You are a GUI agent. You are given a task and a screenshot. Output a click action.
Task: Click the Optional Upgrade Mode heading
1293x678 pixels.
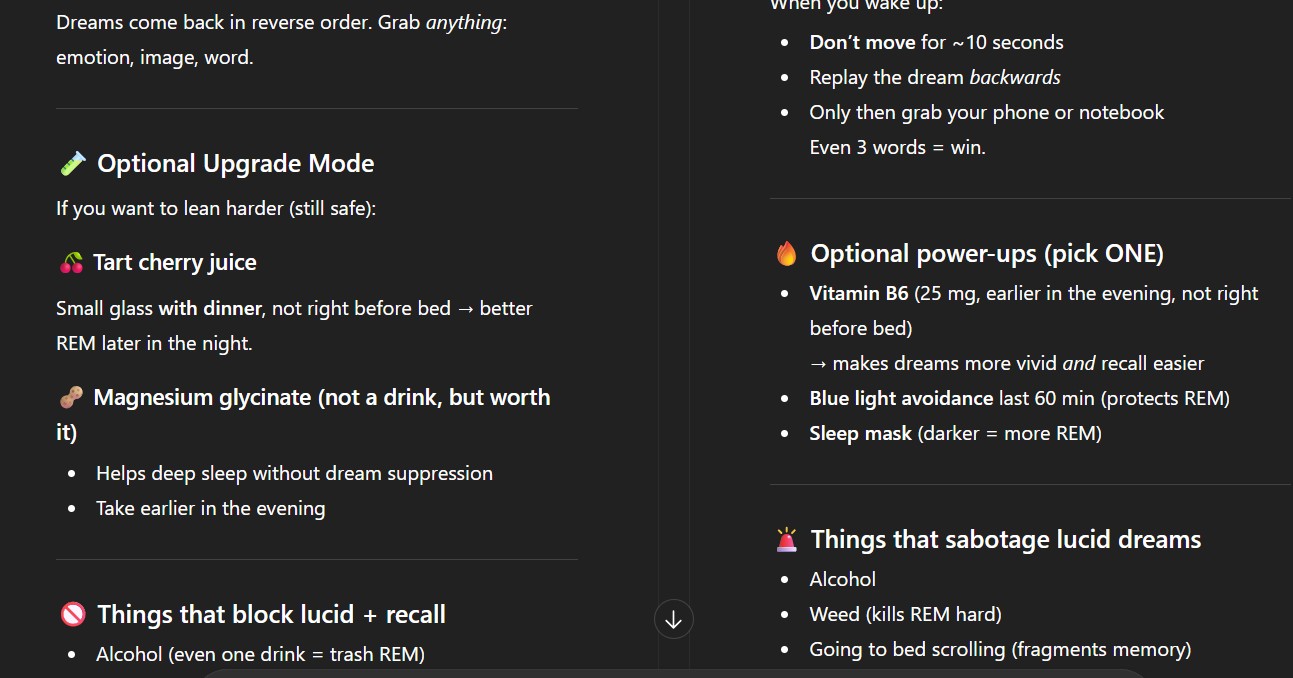click(236, 164)
